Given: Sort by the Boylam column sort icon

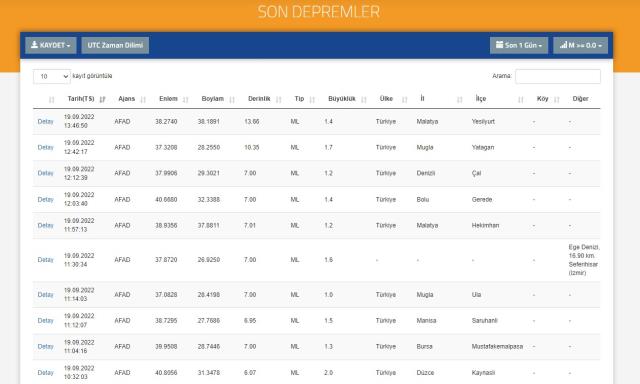Looking at the screenshot, I should tap(232, 99).
